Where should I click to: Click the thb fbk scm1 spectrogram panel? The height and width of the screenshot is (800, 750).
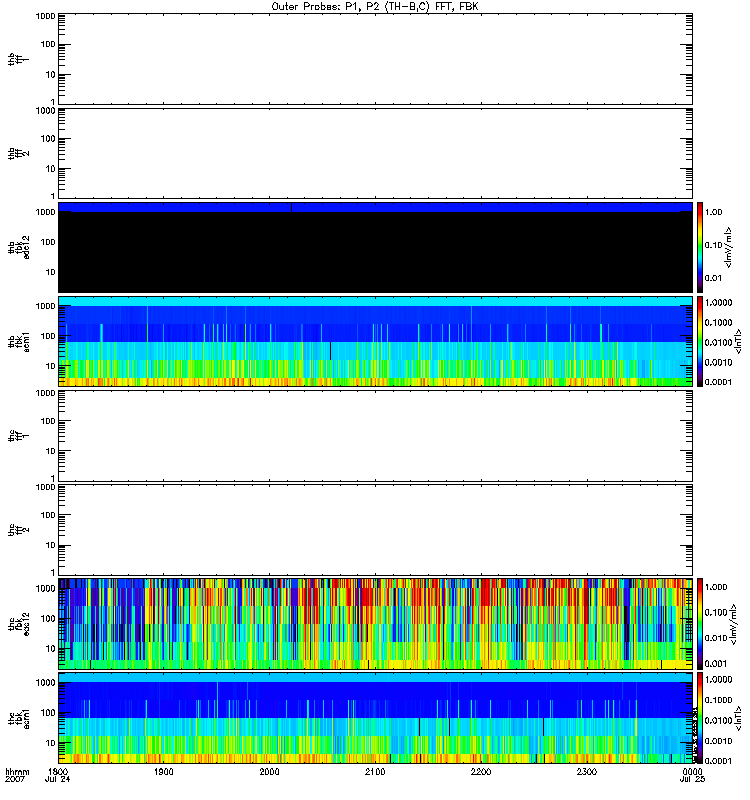click(x=375, y=341)
